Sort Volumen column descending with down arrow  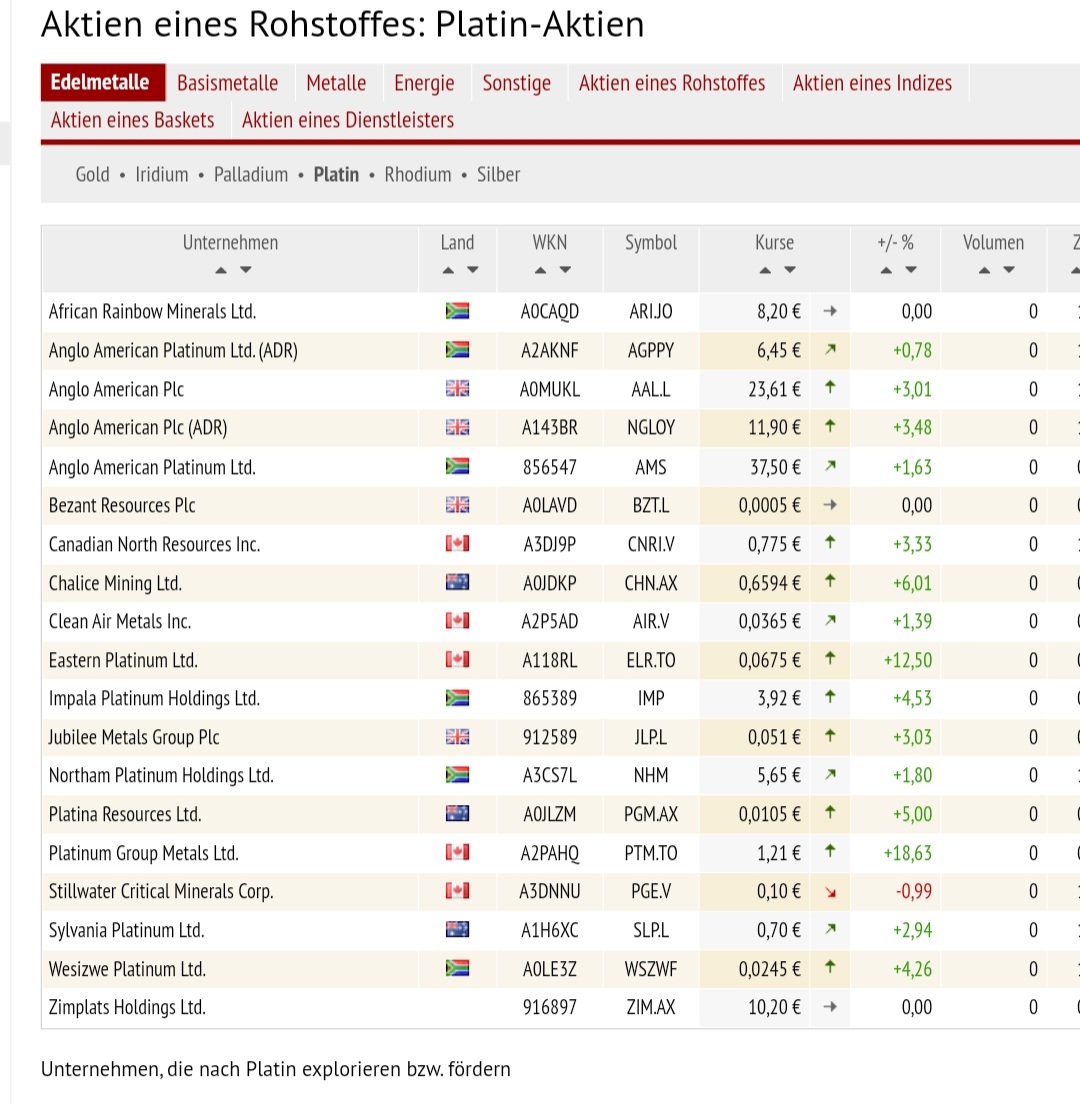tap(1008, 269)
